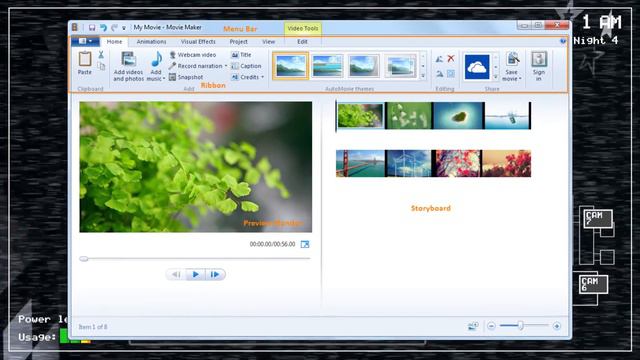Screen dimensions: 640x360
Task: Add a Title to the movie
Action: tap(241, 55)
